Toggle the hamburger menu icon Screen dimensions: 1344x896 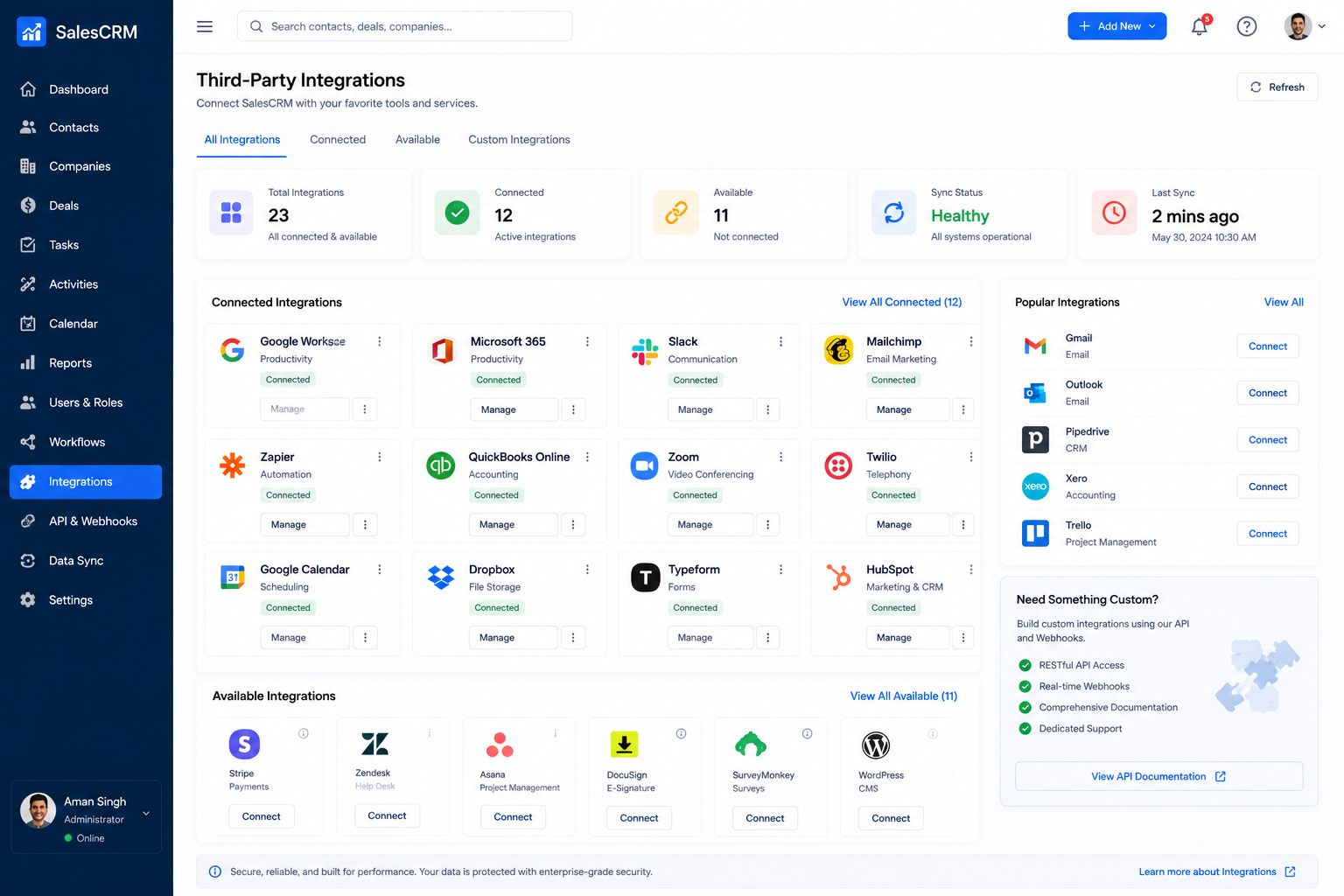pyautogui.click(x=205, y=26)
